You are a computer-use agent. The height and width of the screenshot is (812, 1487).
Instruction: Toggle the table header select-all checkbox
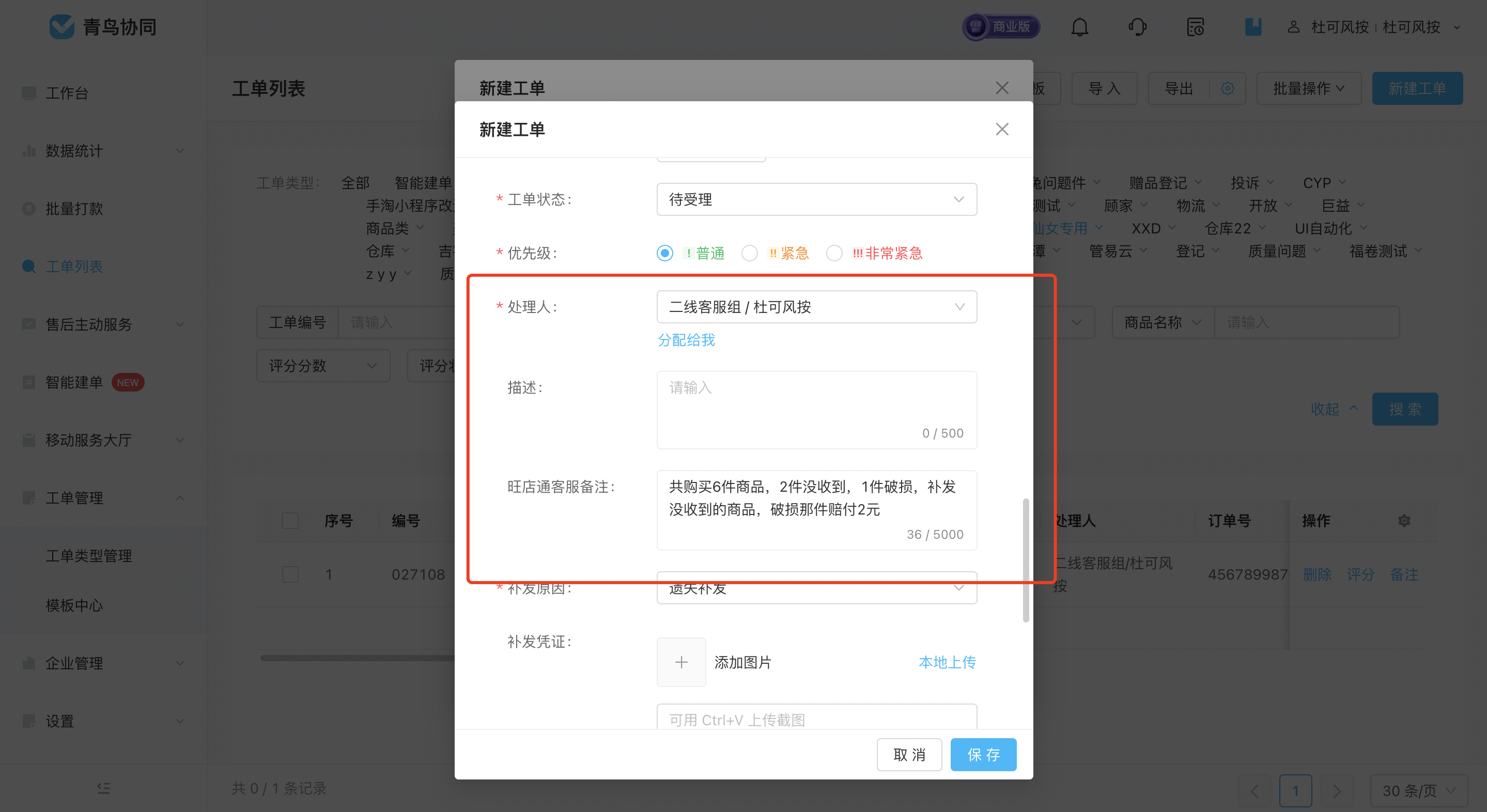point(290,521)
